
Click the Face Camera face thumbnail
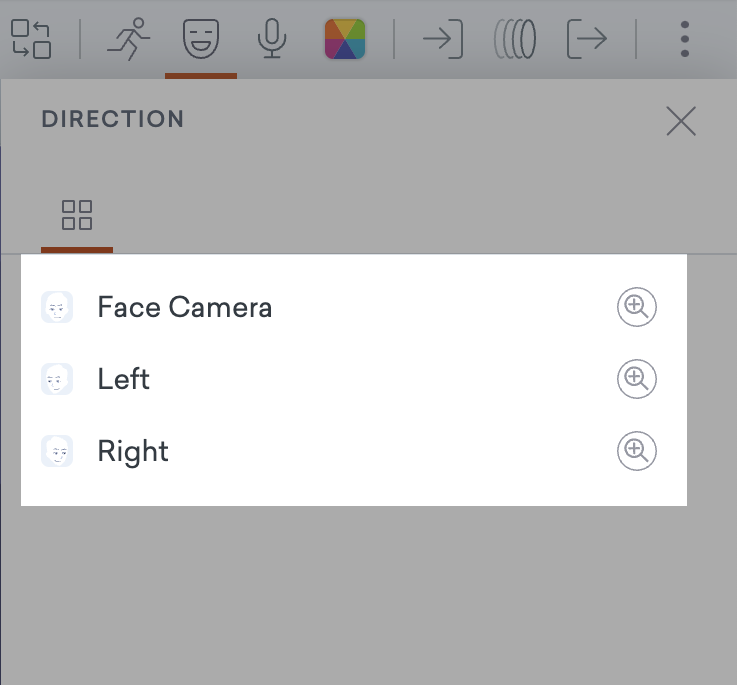[57, 307]
